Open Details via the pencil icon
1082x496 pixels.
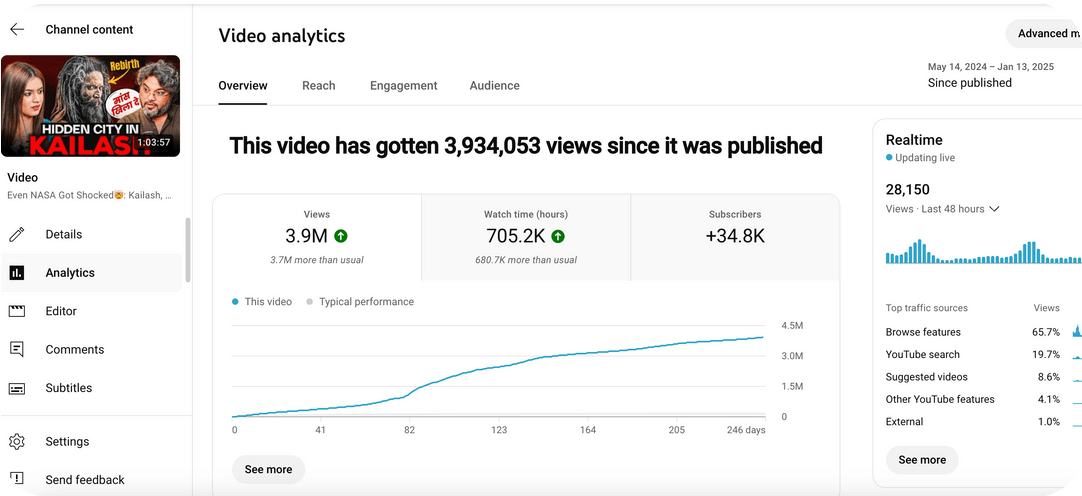click(17, 234)
